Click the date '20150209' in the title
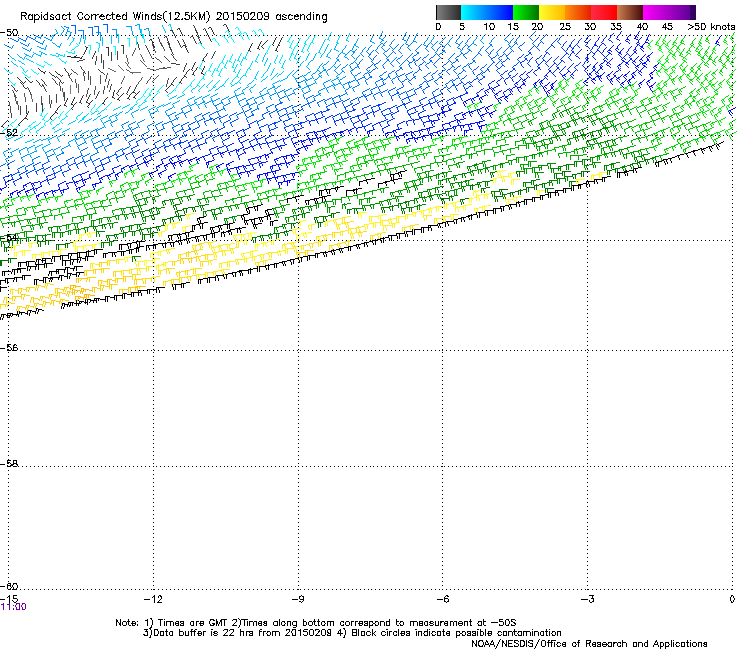 click(x=243, y=16)
